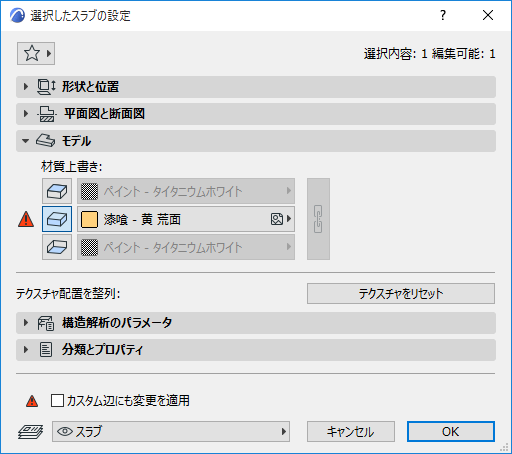Screen dimensions: 512x454
Task: Close the slab settings dialog
Action: [x=488, y=15]
